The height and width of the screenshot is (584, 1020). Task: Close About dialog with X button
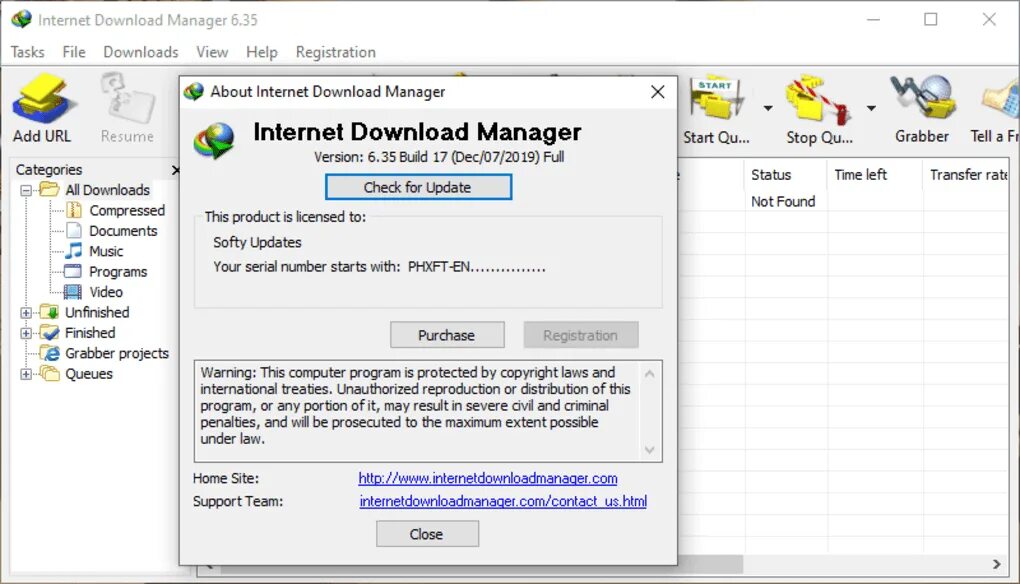658,92
